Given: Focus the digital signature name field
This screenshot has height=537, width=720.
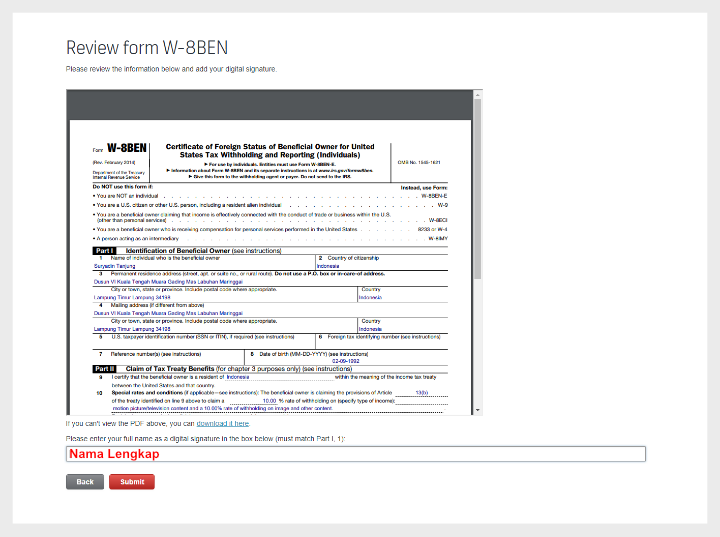Looking at the screenshot, I should coord(356,454).
